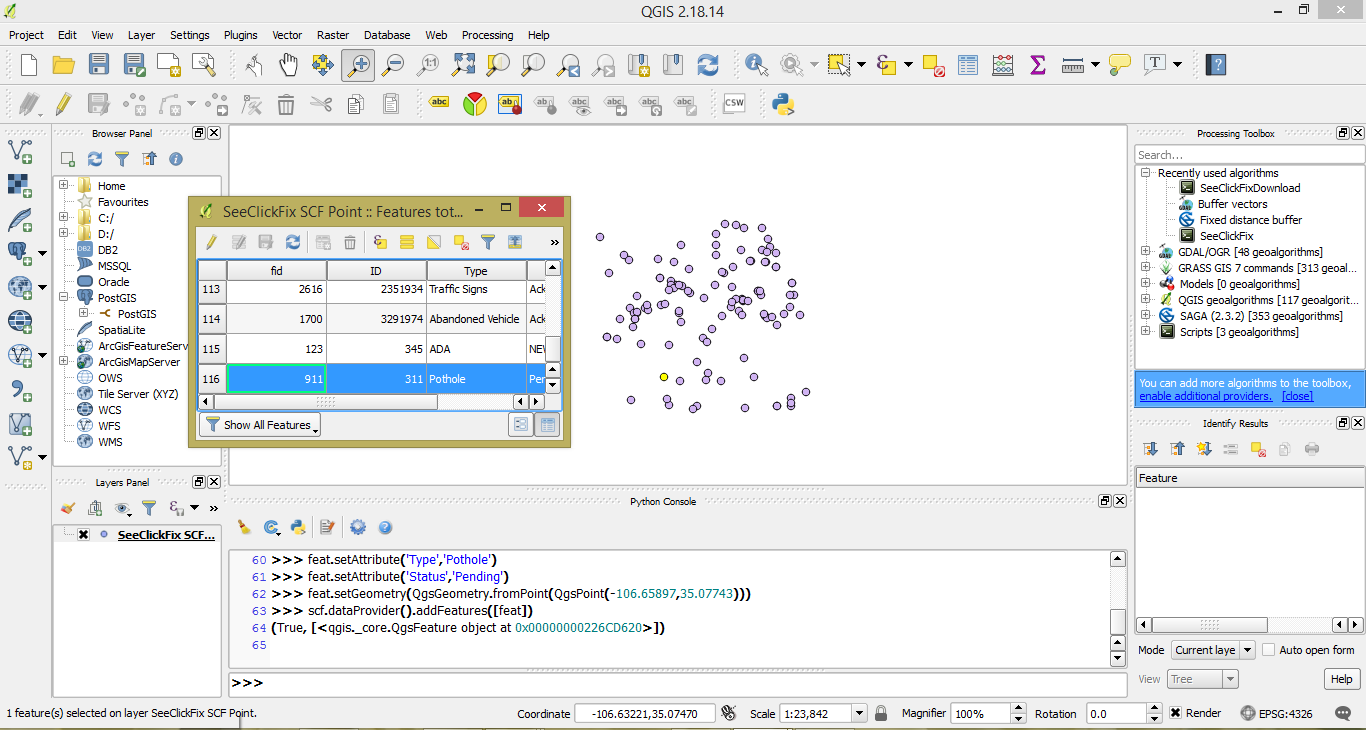Select the Pan Map hand tool
This screenshot has height=730, width=1366.
coord(288,65)
